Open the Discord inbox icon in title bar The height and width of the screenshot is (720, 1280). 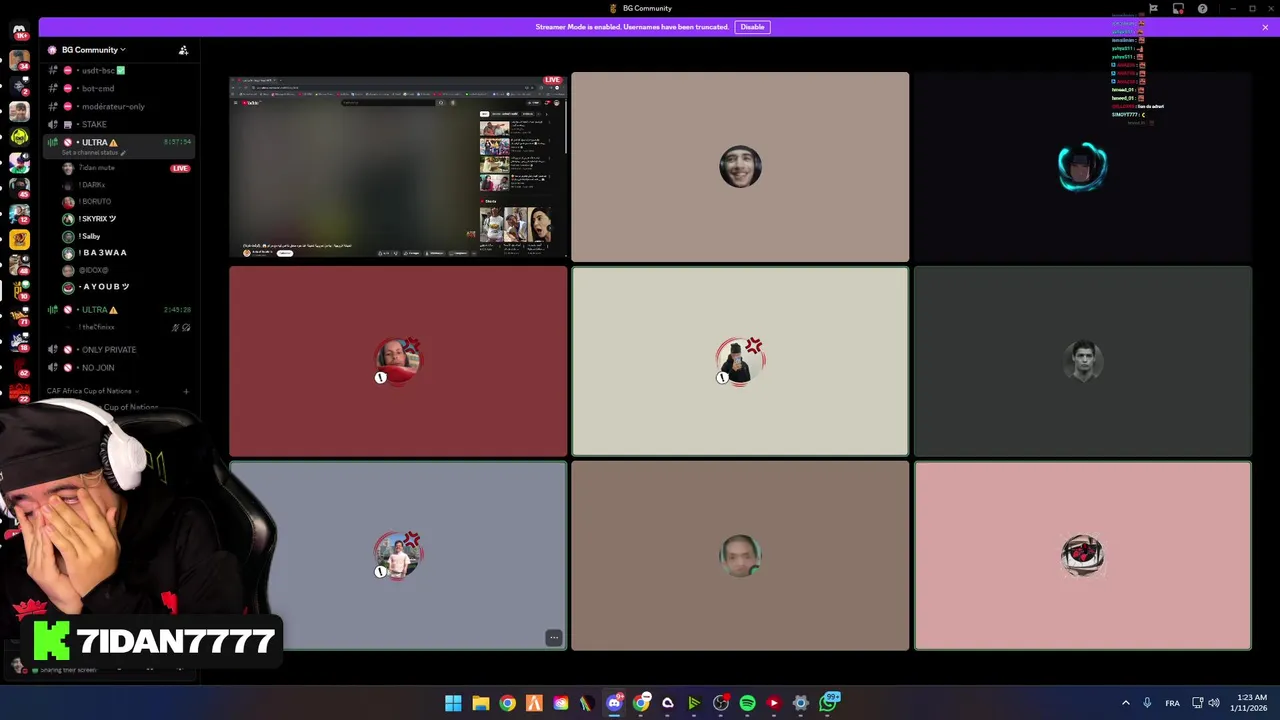click(1178, 9)
